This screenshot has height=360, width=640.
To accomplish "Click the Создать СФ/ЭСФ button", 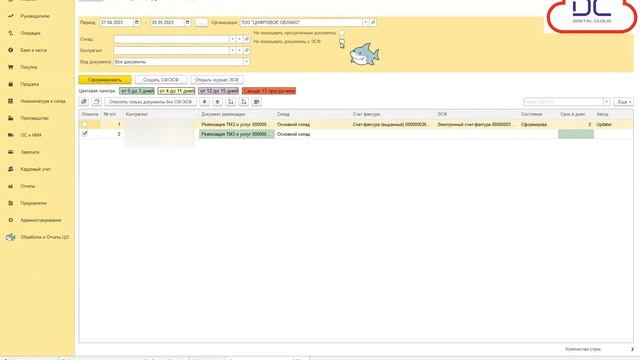I will click(x=161, y=80).
